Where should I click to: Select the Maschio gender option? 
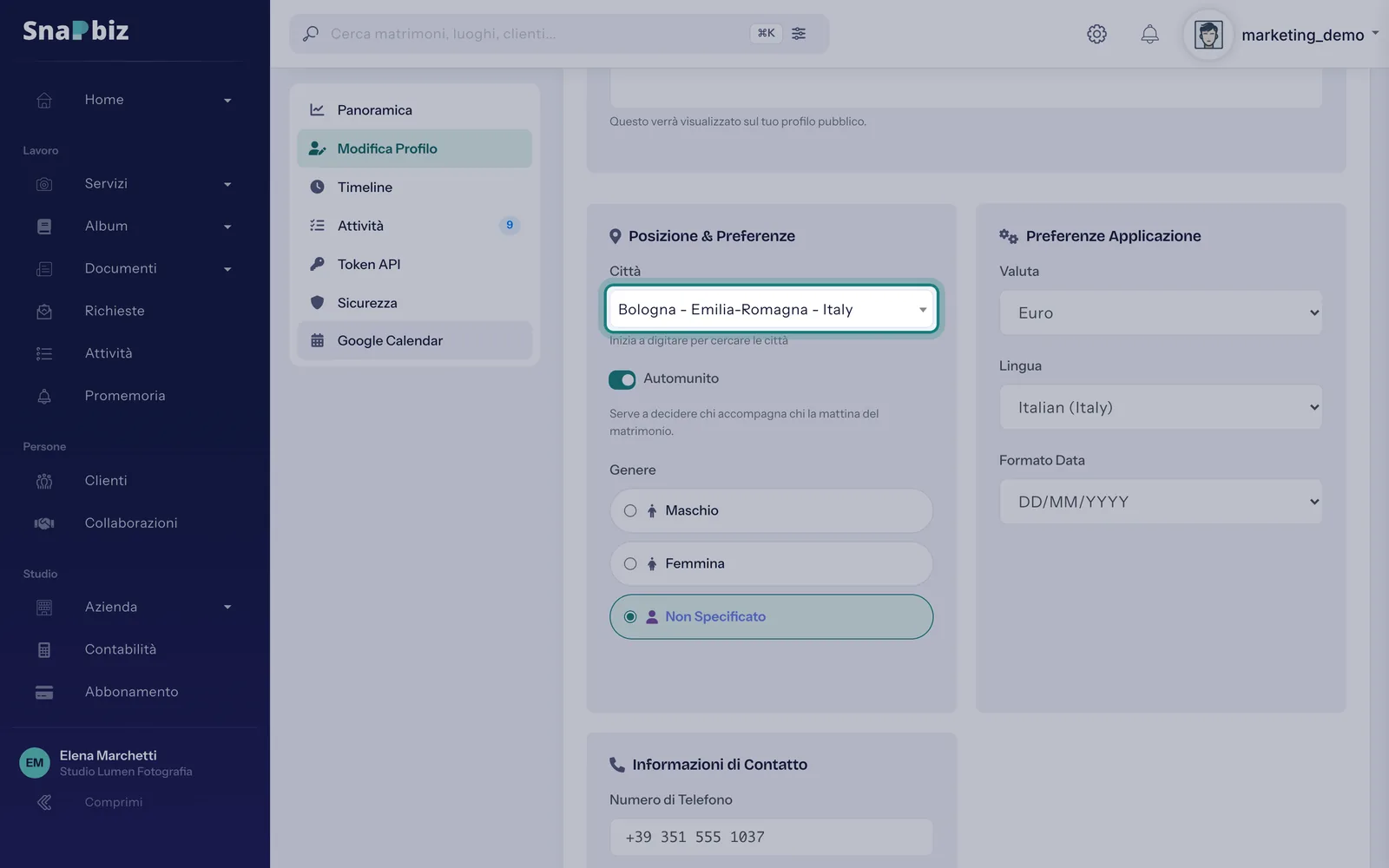(771, 510)
